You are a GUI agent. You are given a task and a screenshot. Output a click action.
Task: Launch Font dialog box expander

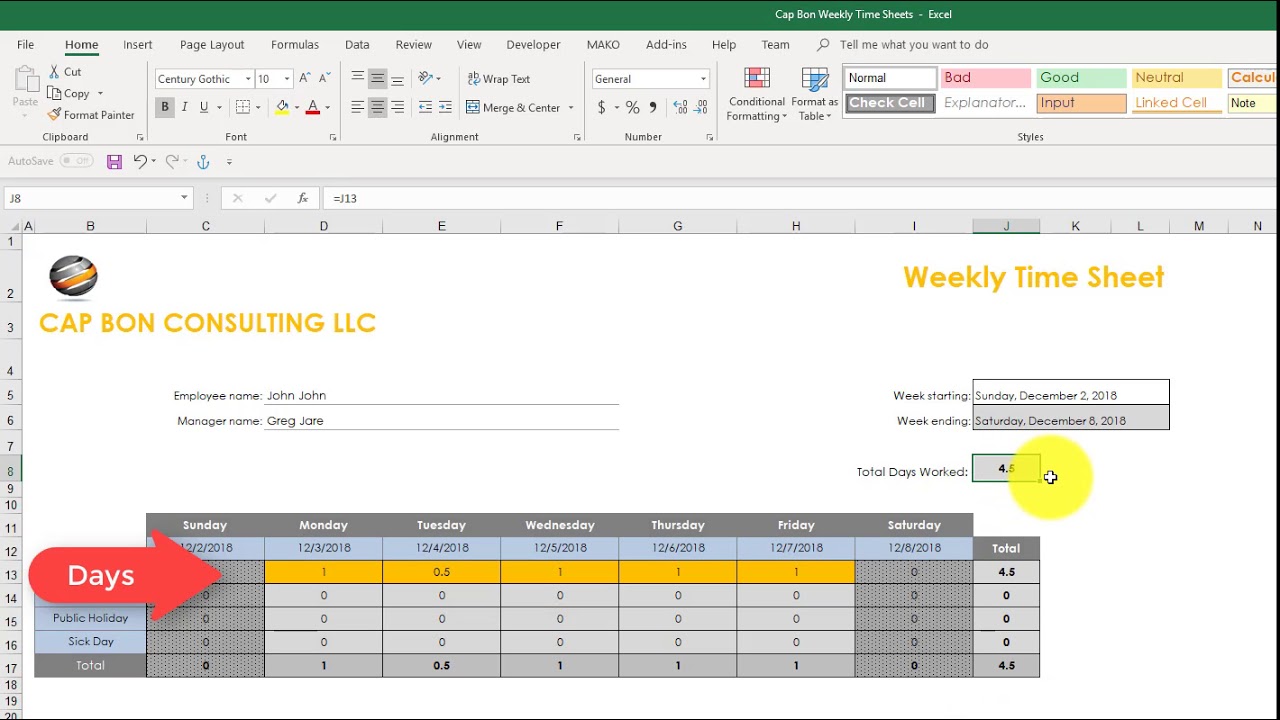333,137
